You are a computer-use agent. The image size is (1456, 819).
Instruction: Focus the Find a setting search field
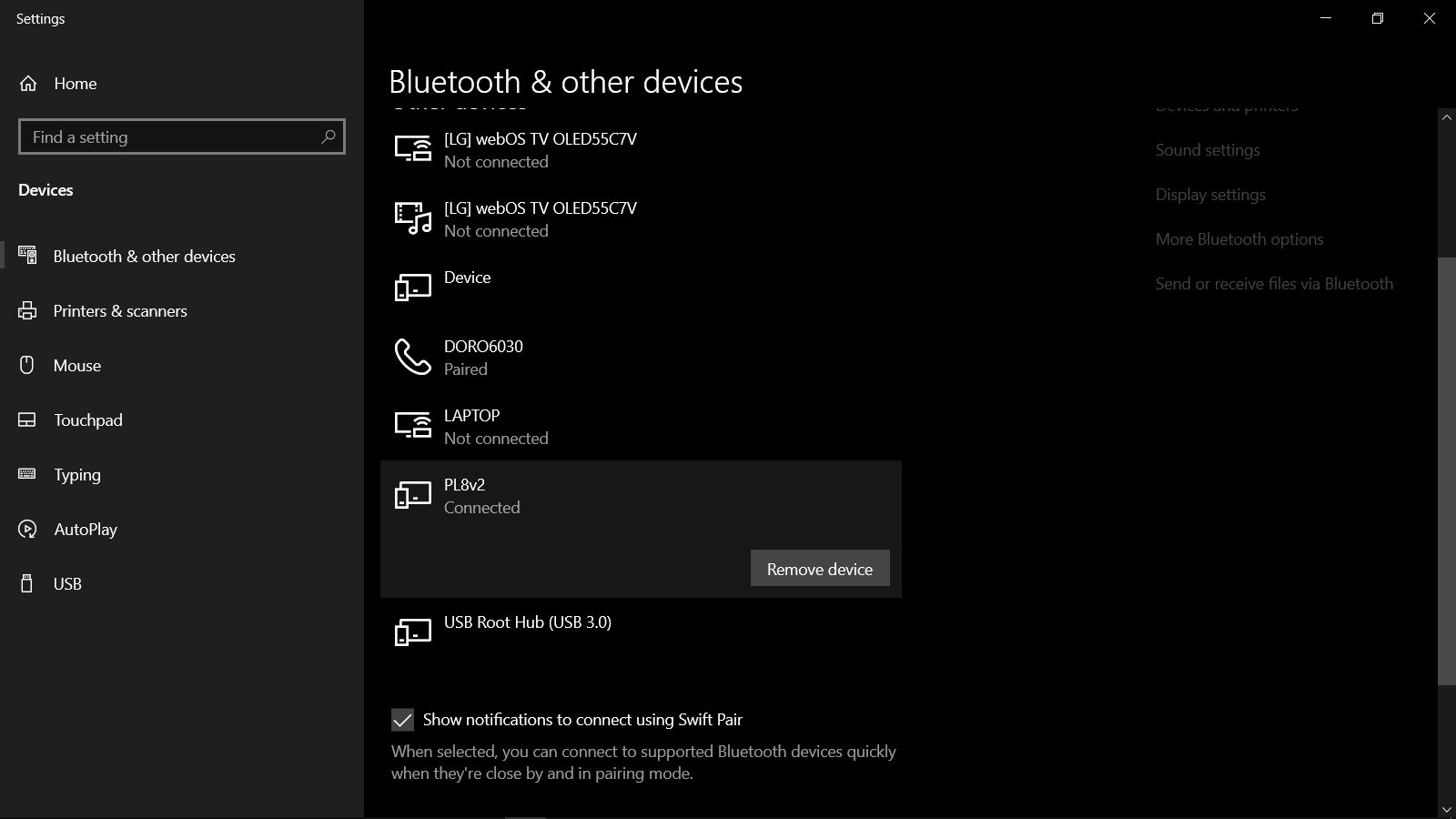[168, 137]
